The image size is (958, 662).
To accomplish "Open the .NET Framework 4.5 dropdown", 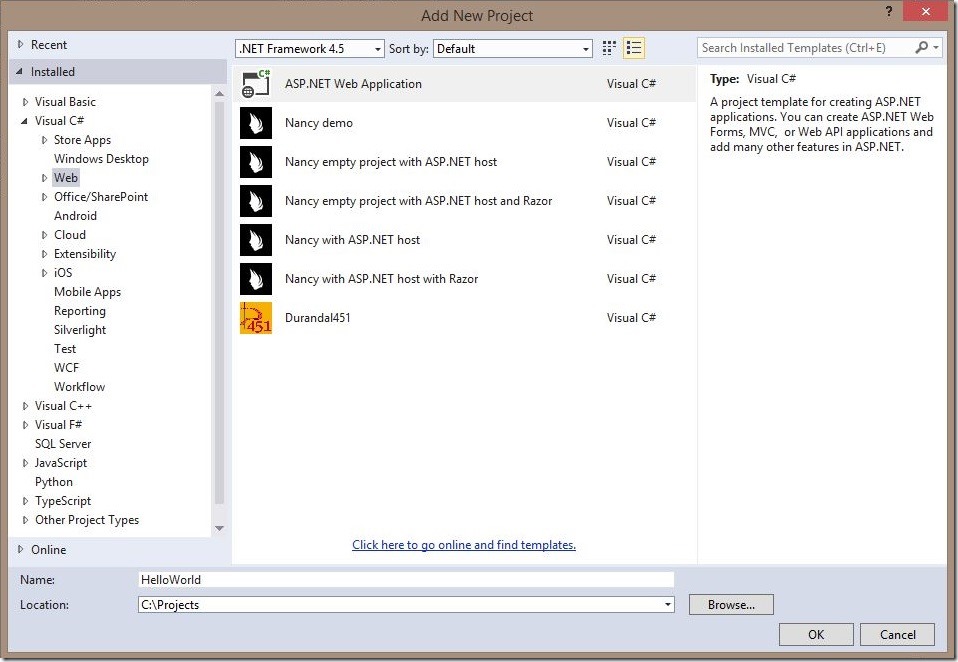I will pyautogui.click(x=310, y=49).
